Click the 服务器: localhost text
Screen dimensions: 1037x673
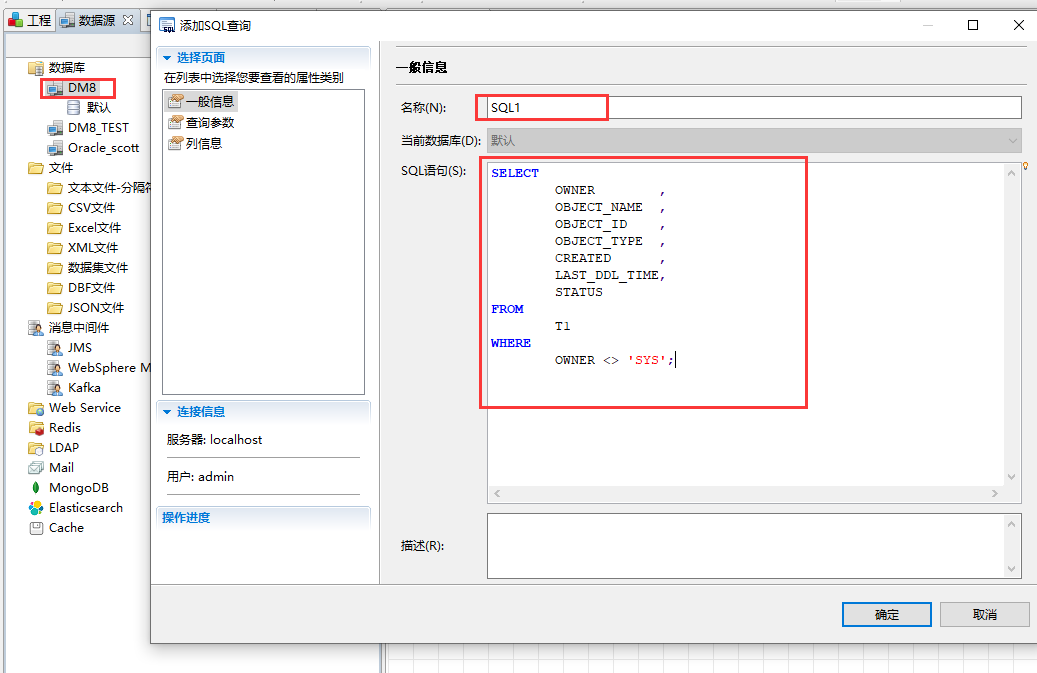tap(214, 440)
